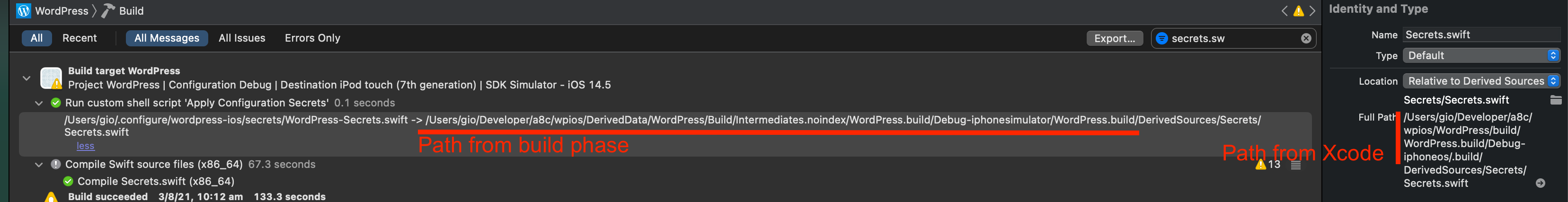Click the filter icon in search field
The height and width of the screenshot is (202, 1568).
point(1161,38)
